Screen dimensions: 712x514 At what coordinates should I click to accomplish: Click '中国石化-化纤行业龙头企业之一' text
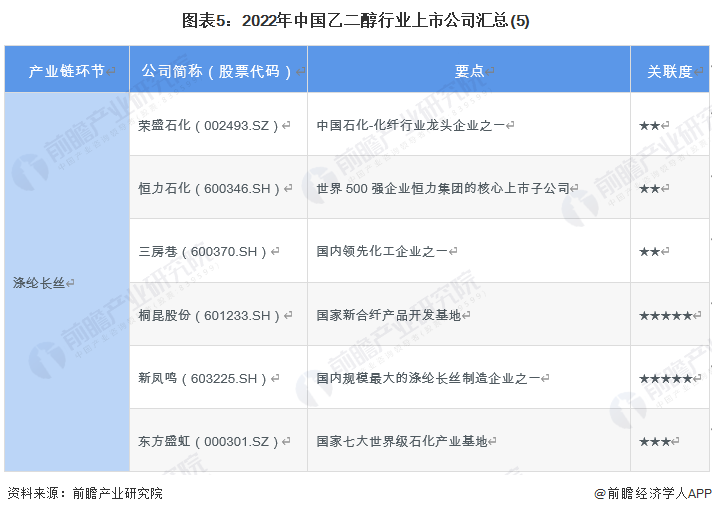pos(411,125)
